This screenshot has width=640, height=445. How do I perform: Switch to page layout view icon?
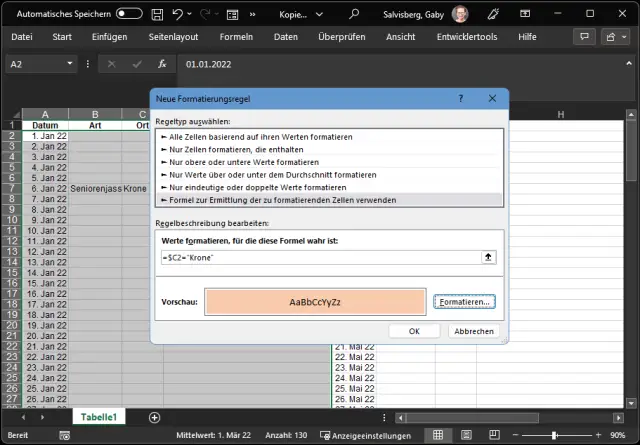pyautogui.click(x=467, y=435)
